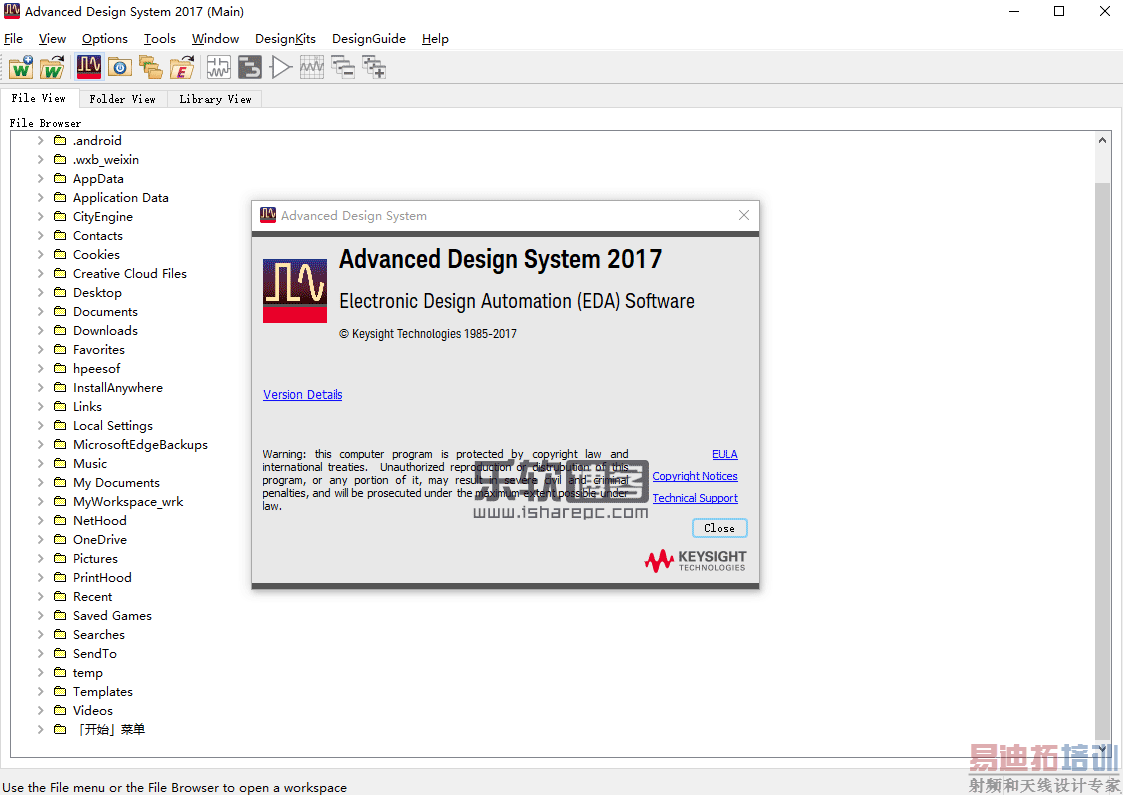The height and width of the screenshot is (795, 1123).
Task: Click the Create New Workspace toolbar icon
Action: click(x=21, y=67)
